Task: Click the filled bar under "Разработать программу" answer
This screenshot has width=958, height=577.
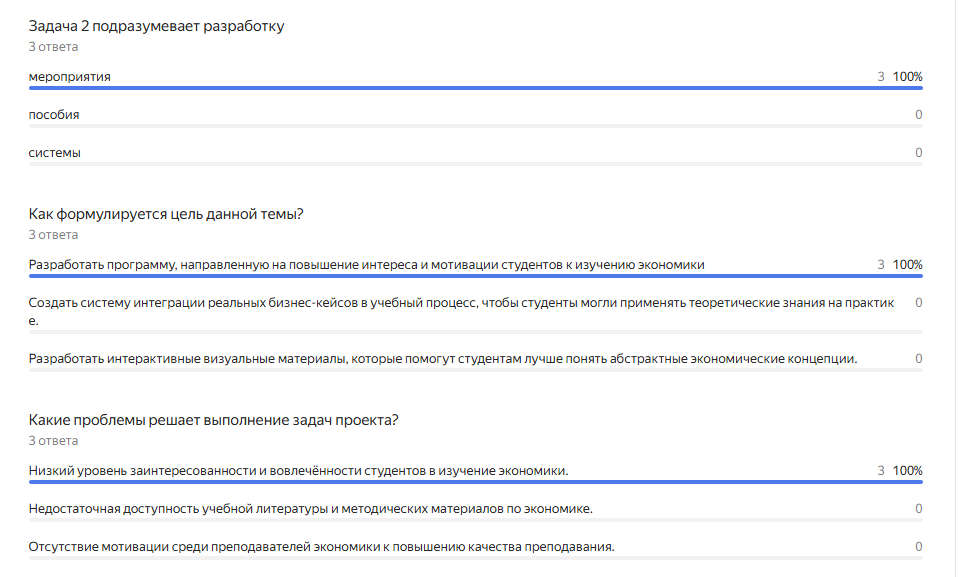Action: (475, 276)
